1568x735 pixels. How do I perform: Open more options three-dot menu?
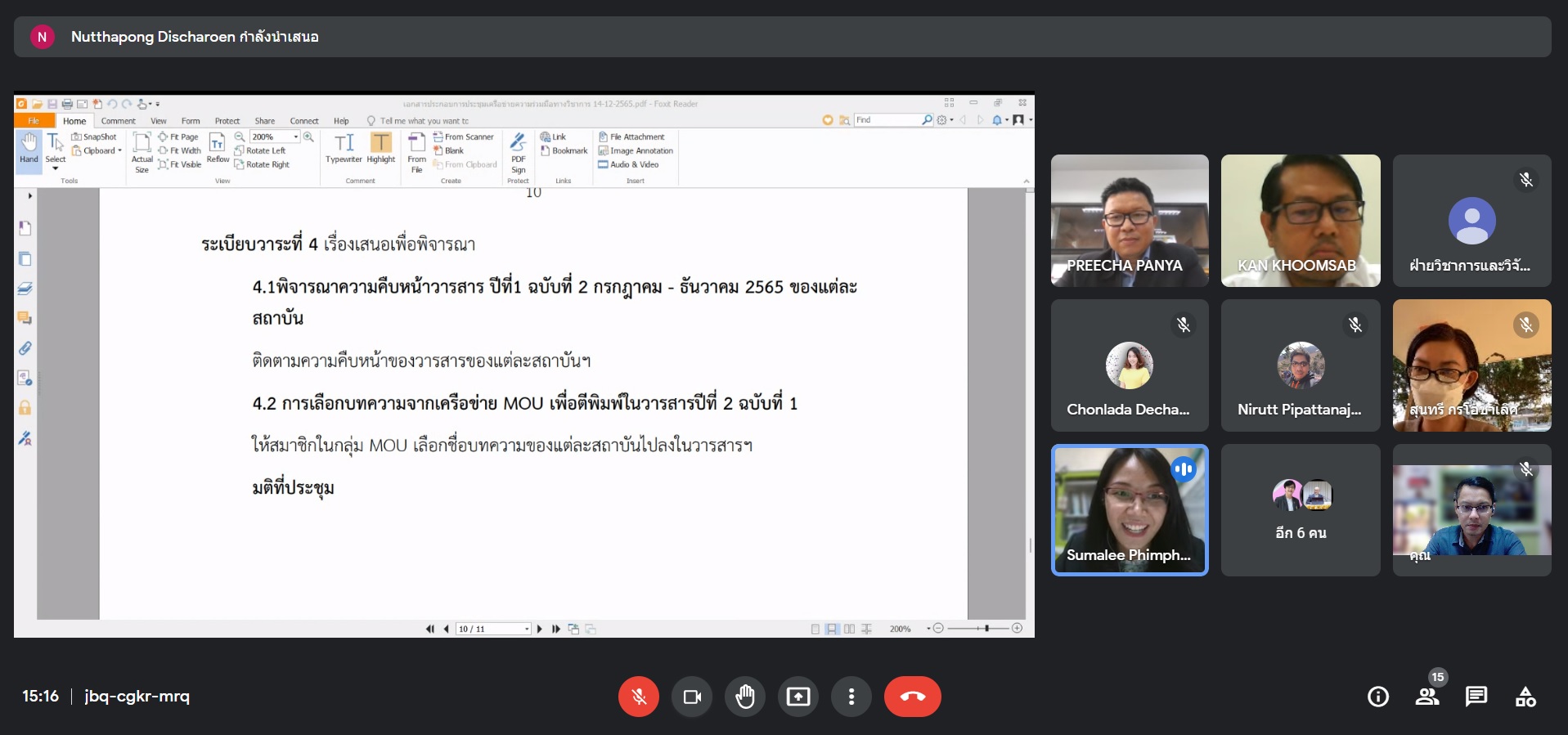[x=851, y=697]
